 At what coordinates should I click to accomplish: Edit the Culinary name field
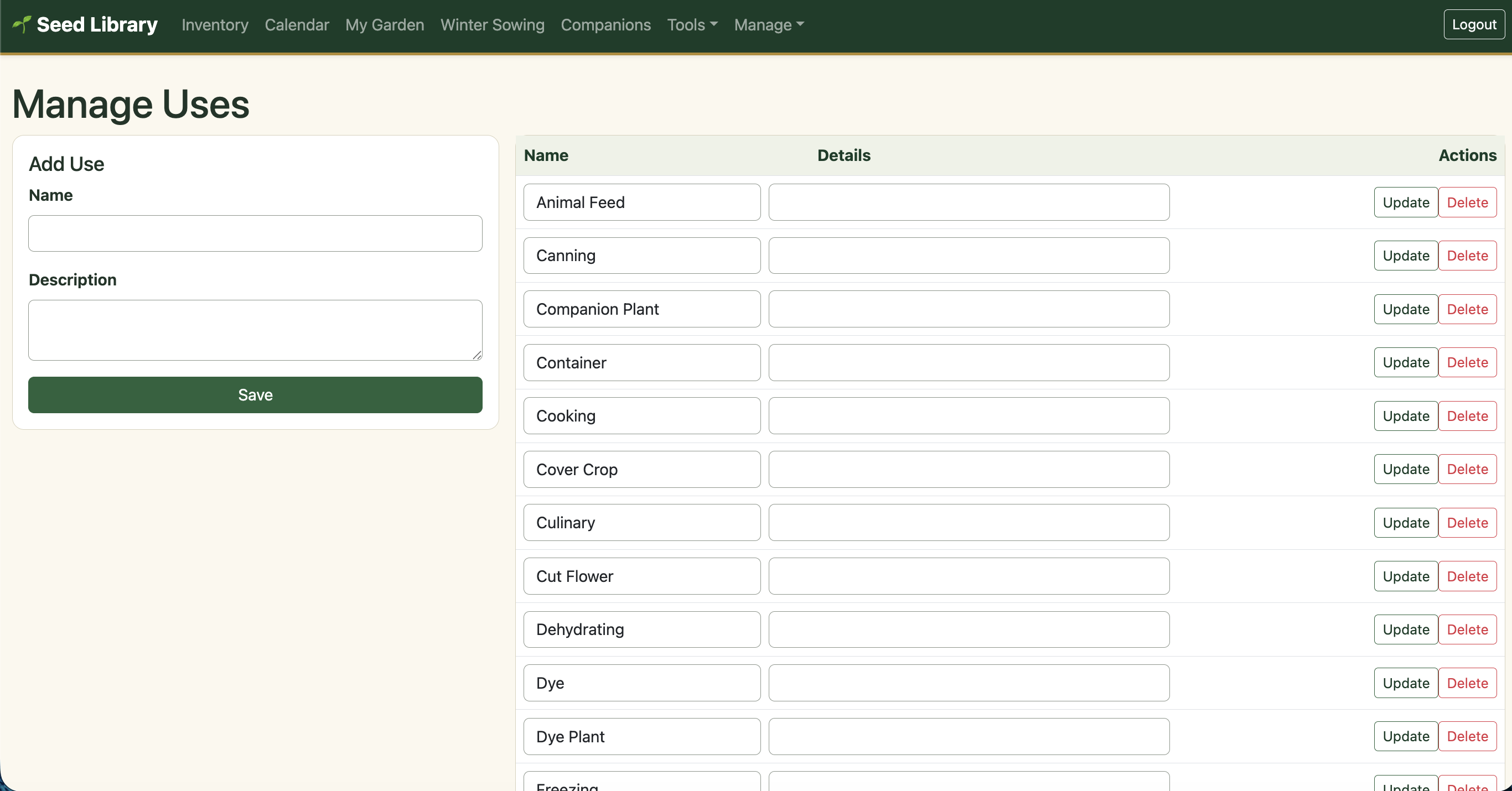point(642,523)
